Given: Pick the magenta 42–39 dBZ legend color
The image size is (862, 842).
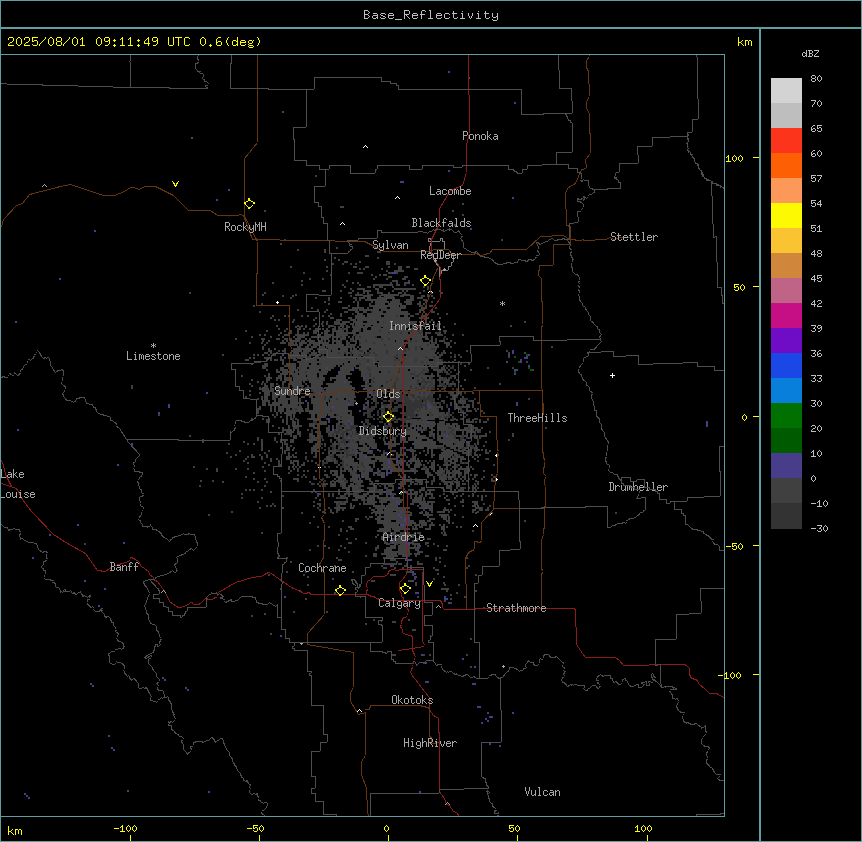Looking at the screenshot, I should (x=786, y=316).
